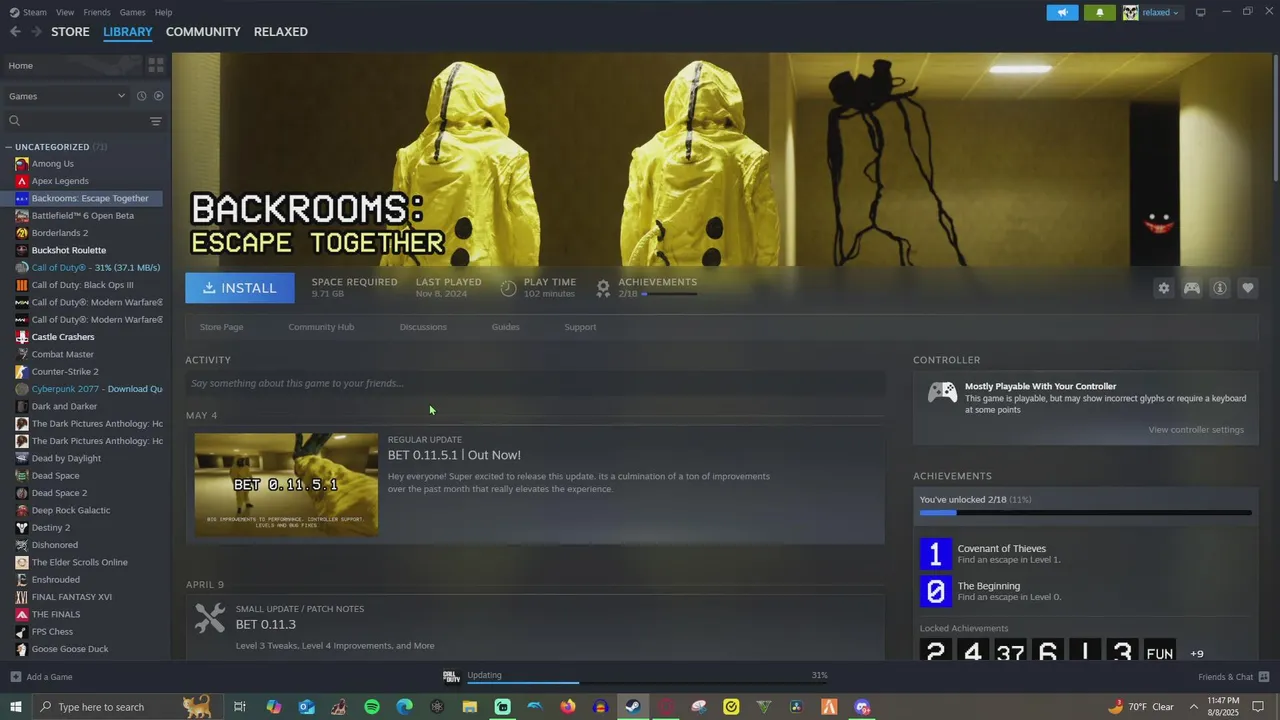
Task: Expand the Games filter dropdown
Action: tap(67, 96)
